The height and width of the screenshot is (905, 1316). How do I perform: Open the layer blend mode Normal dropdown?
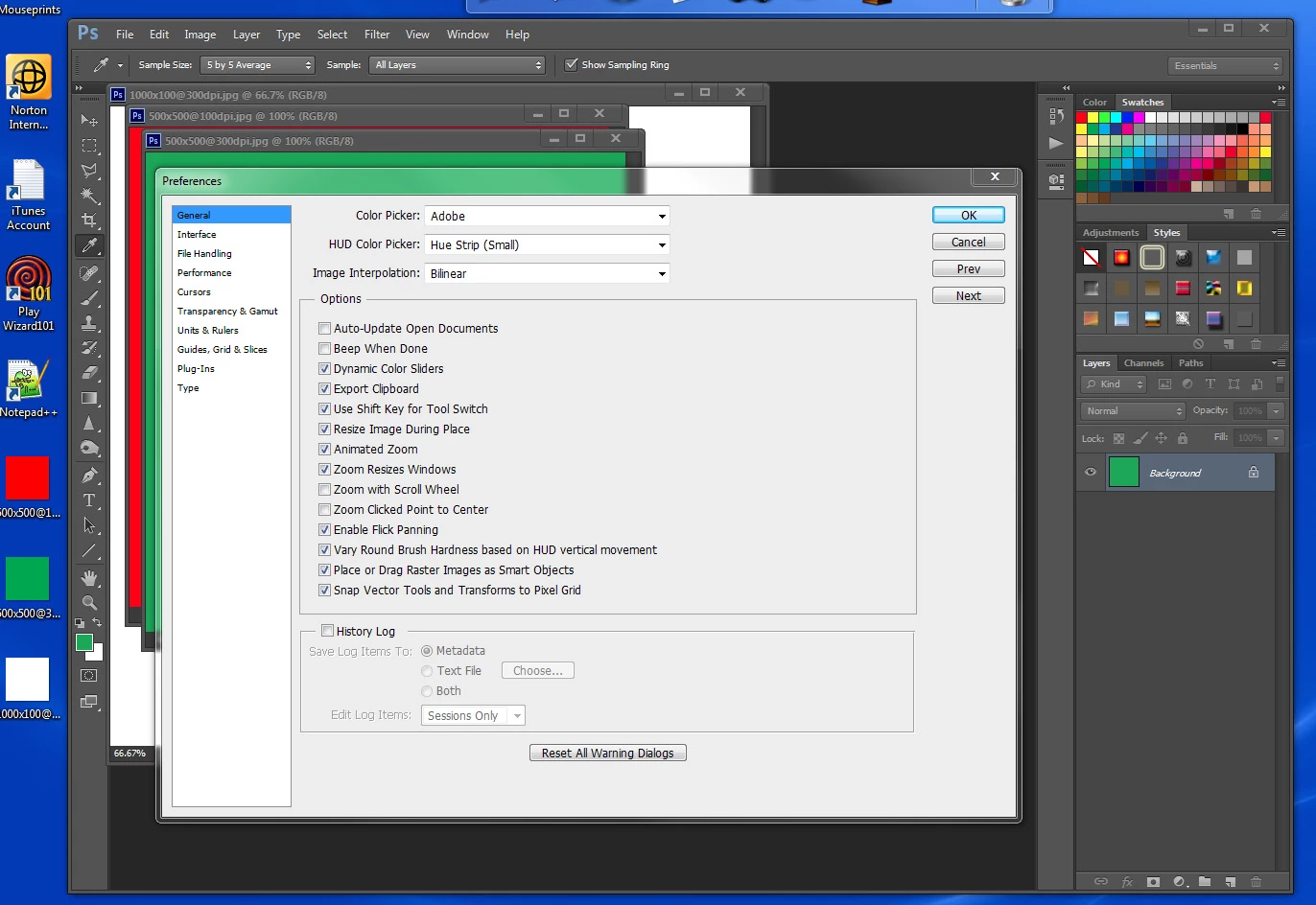1133,411
